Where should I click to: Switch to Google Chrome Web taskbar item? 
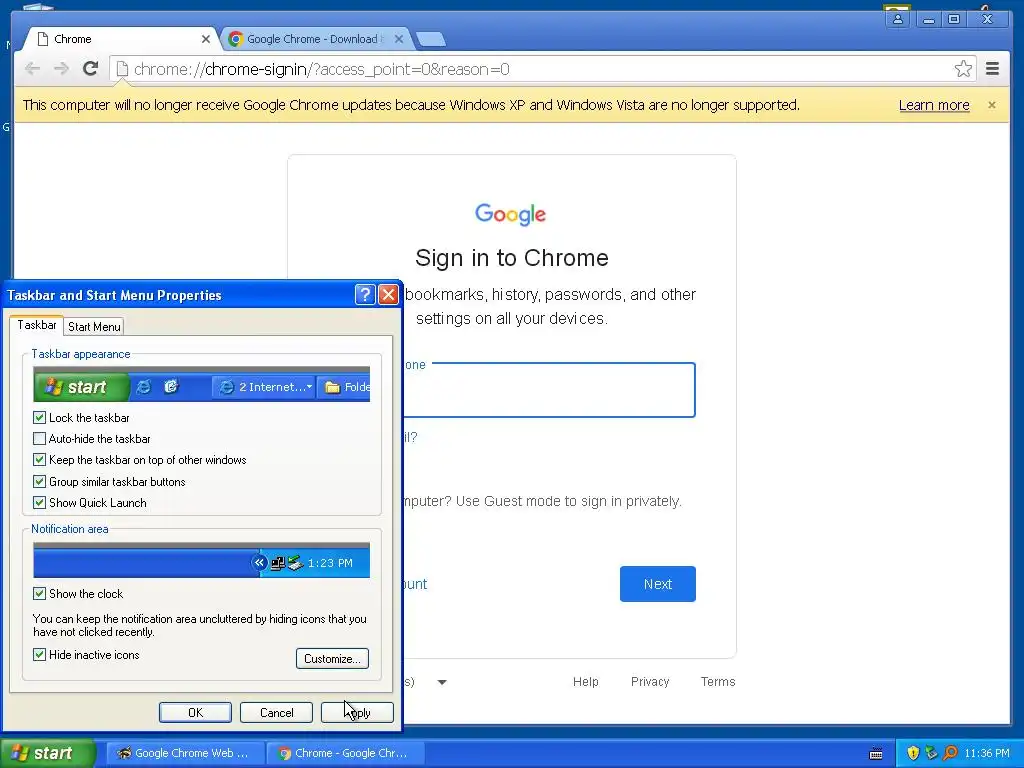(x=185, y=753)
